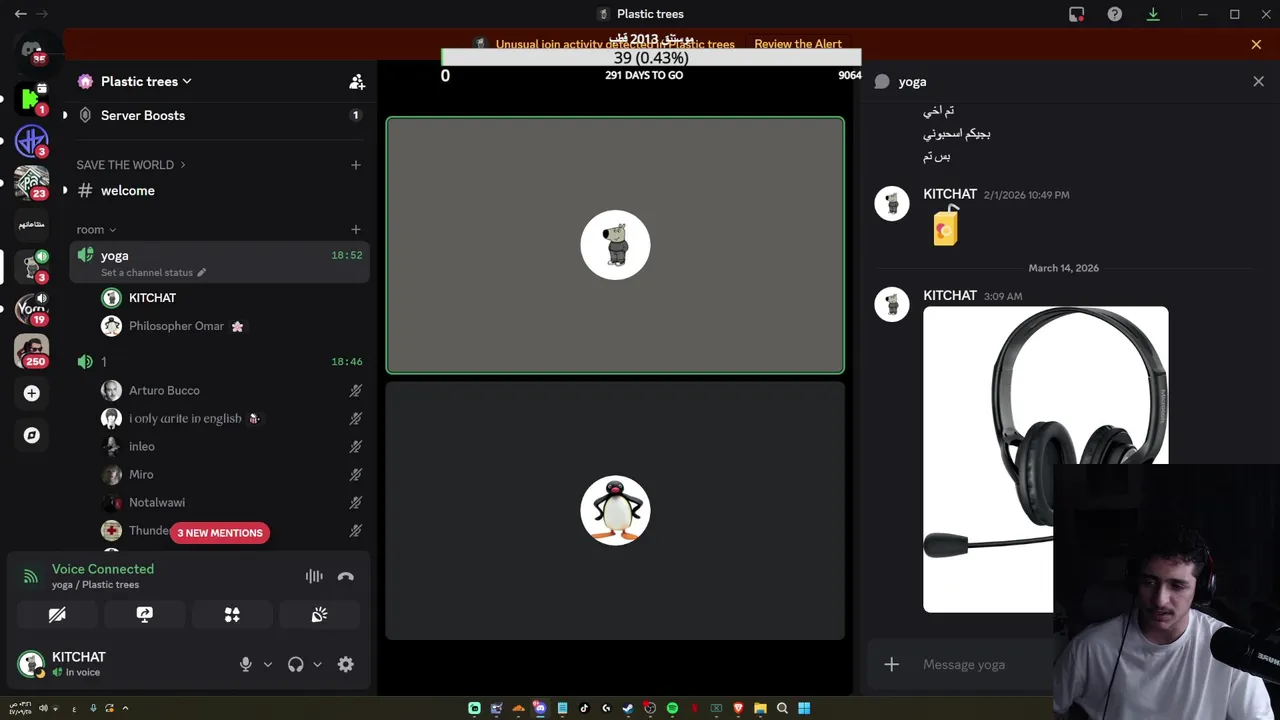Open the green puzzle-piece server

[x=31, y=98]
